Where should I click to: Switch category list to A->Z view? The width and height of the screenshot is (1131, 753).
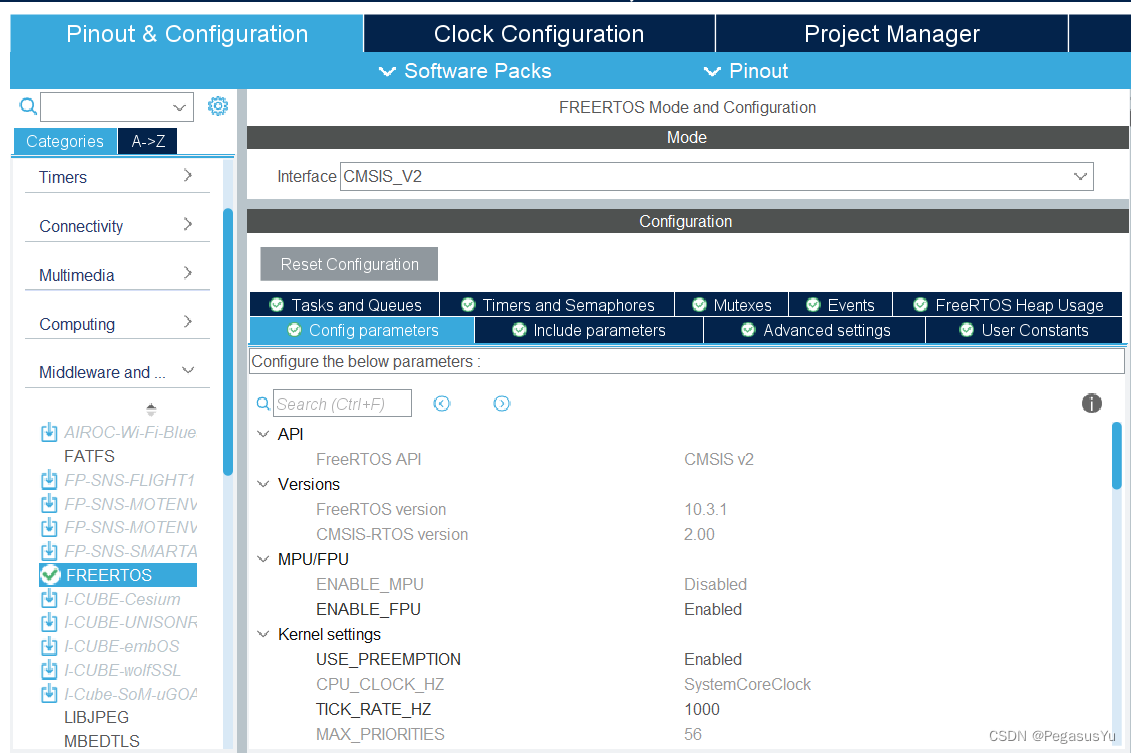148,141
